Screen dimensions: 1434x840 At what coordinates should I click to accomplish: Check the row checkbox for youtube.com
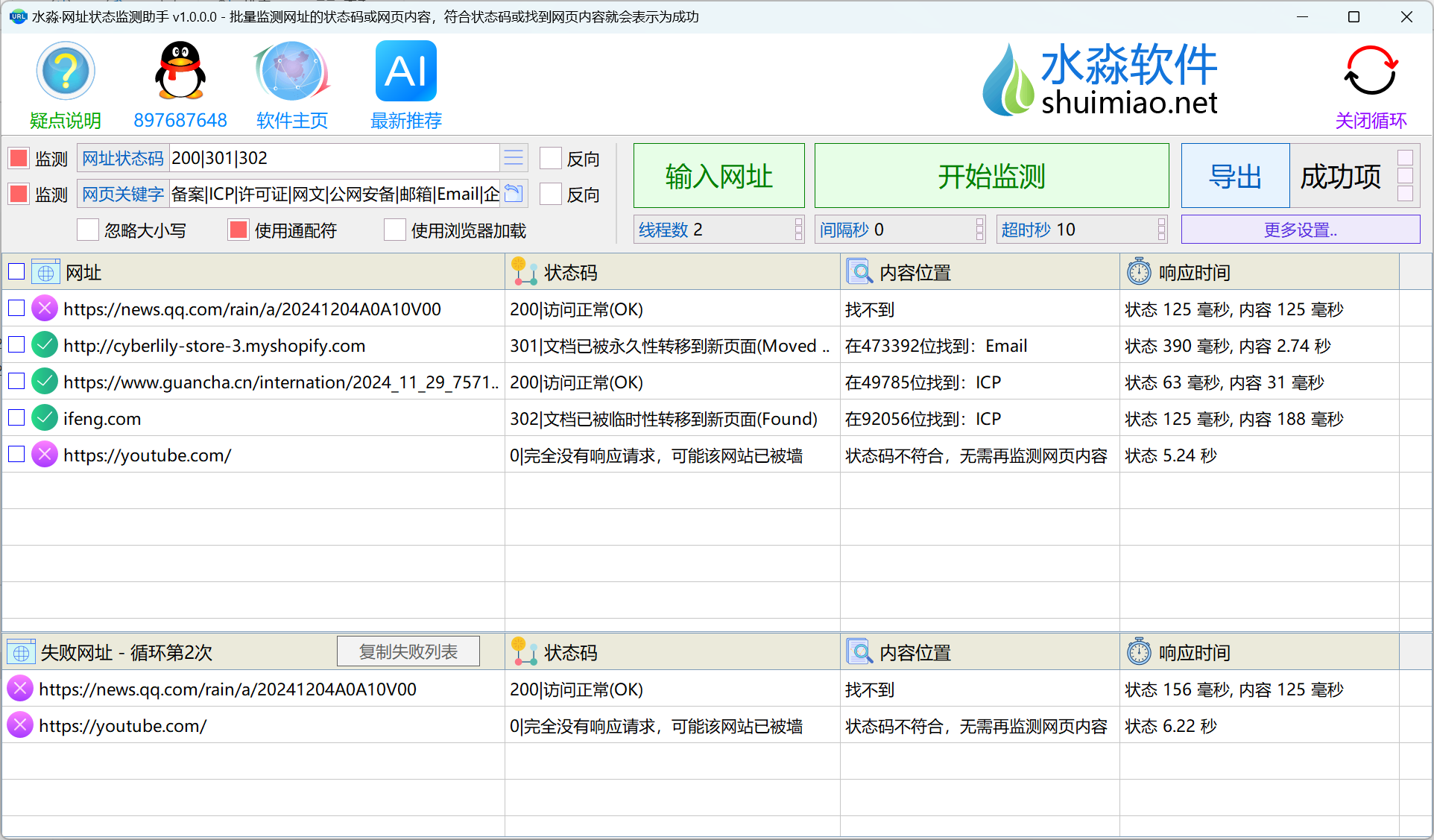pos(16,455)
